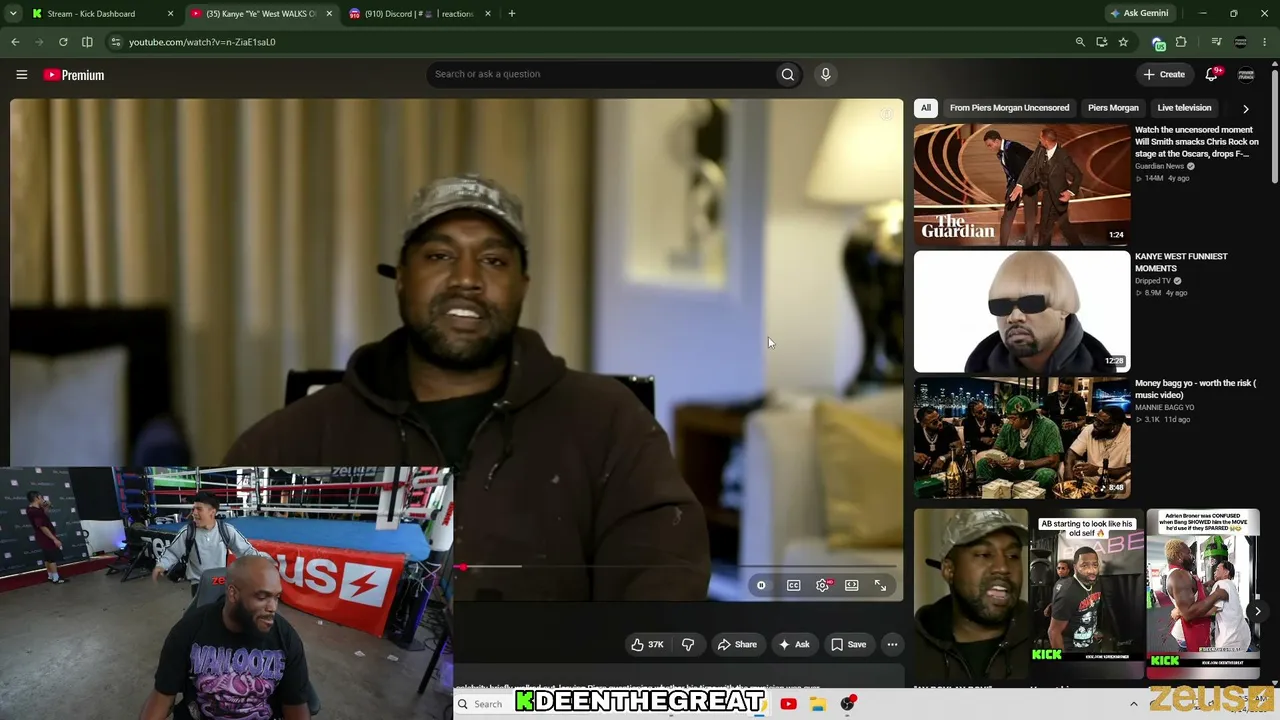This screenshot has height=720, width=1280.
Task: Click the YouTube search magnifier button
Action: pyautogui.click(x=788, y=74)
